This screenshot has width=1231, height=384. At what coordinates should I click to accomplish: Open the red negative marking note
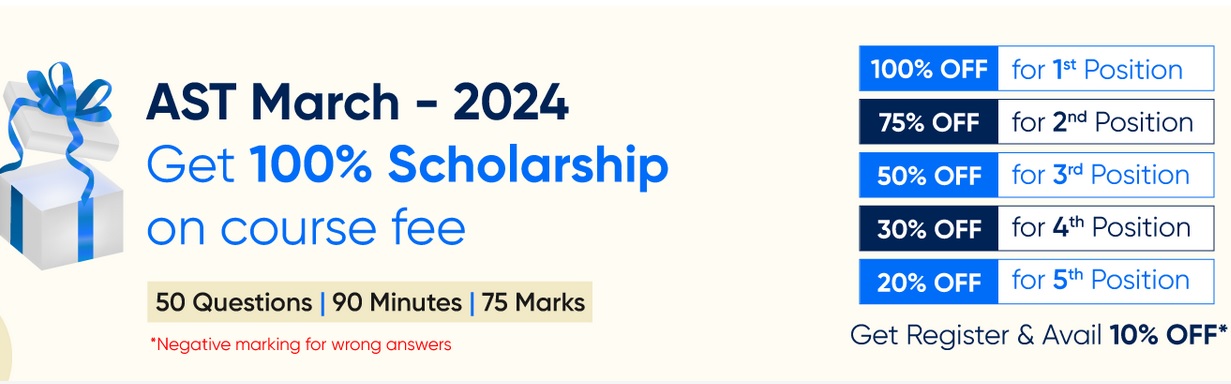(300, 344)
